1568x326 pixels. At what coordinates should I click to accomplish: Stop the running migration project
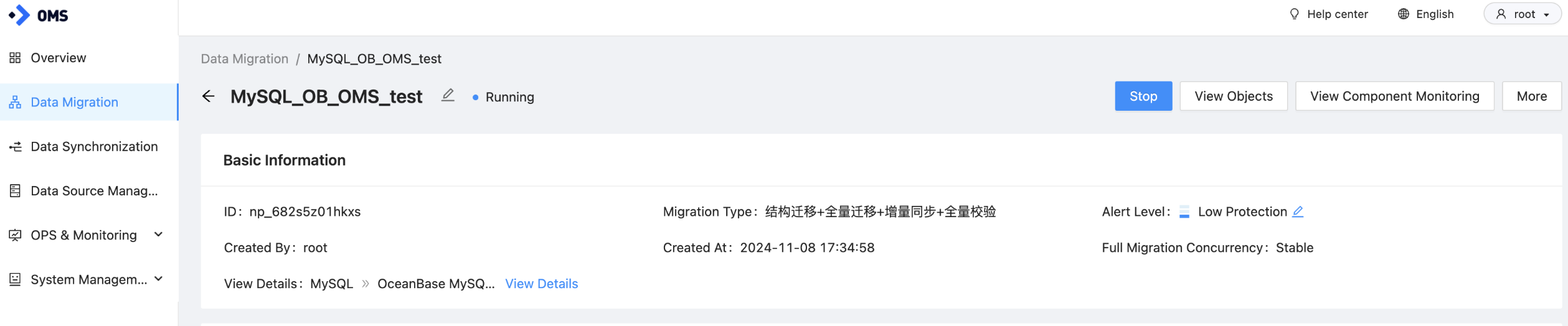(1143, 96)
